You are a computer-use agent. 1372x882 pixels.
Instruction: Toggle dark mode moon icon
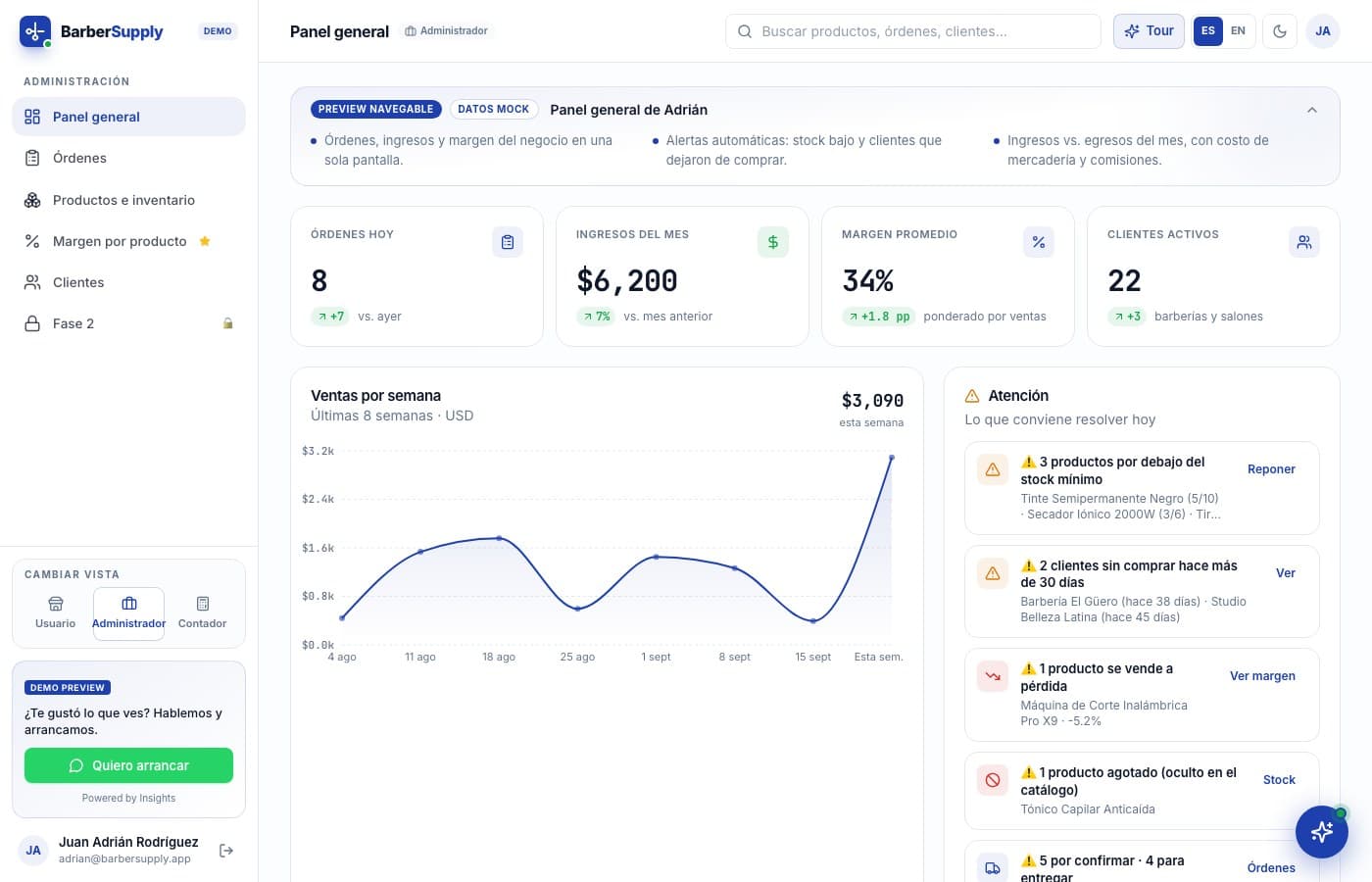click(x=1280, y=31)
